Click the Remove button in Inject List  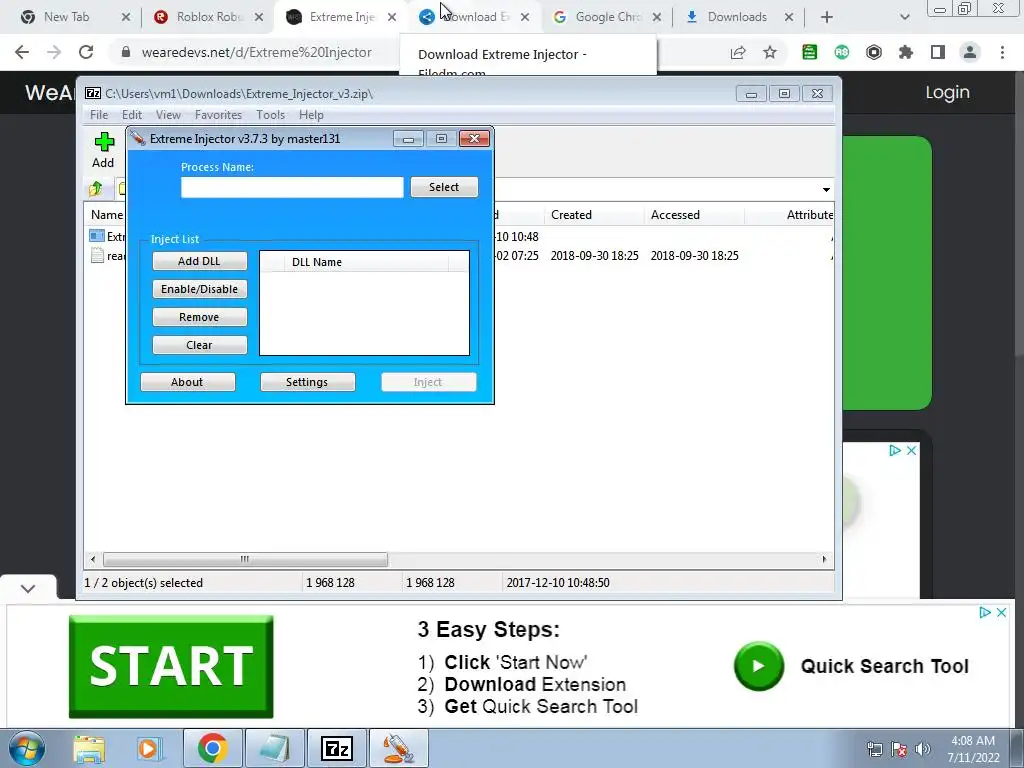point(199,317)
